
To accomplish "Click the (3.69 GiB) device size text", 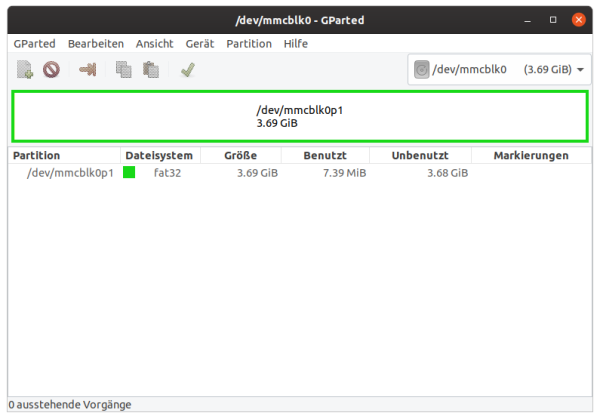I will 548,70.
